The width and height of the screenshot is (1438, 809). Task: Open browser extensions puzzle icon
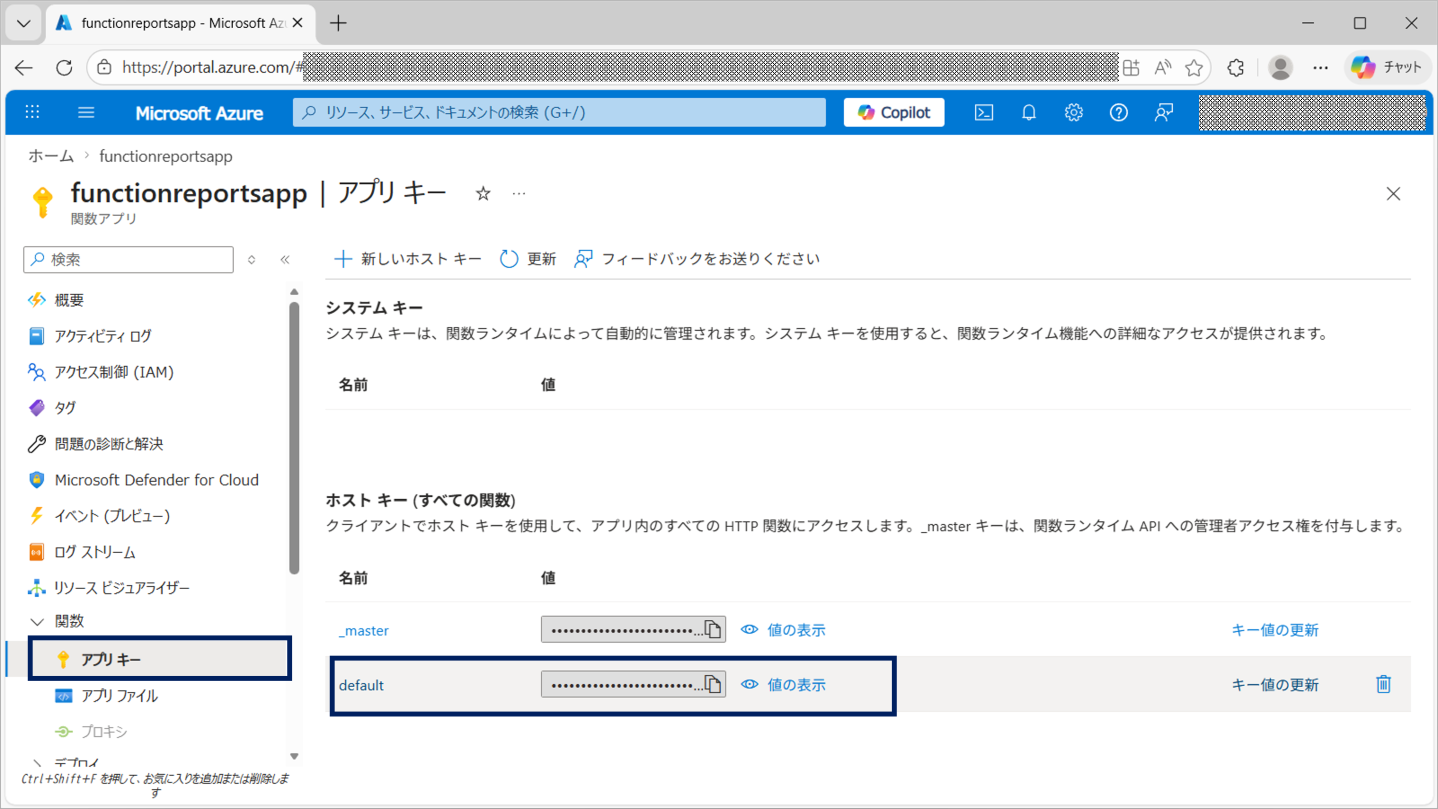click(1237, 67)
